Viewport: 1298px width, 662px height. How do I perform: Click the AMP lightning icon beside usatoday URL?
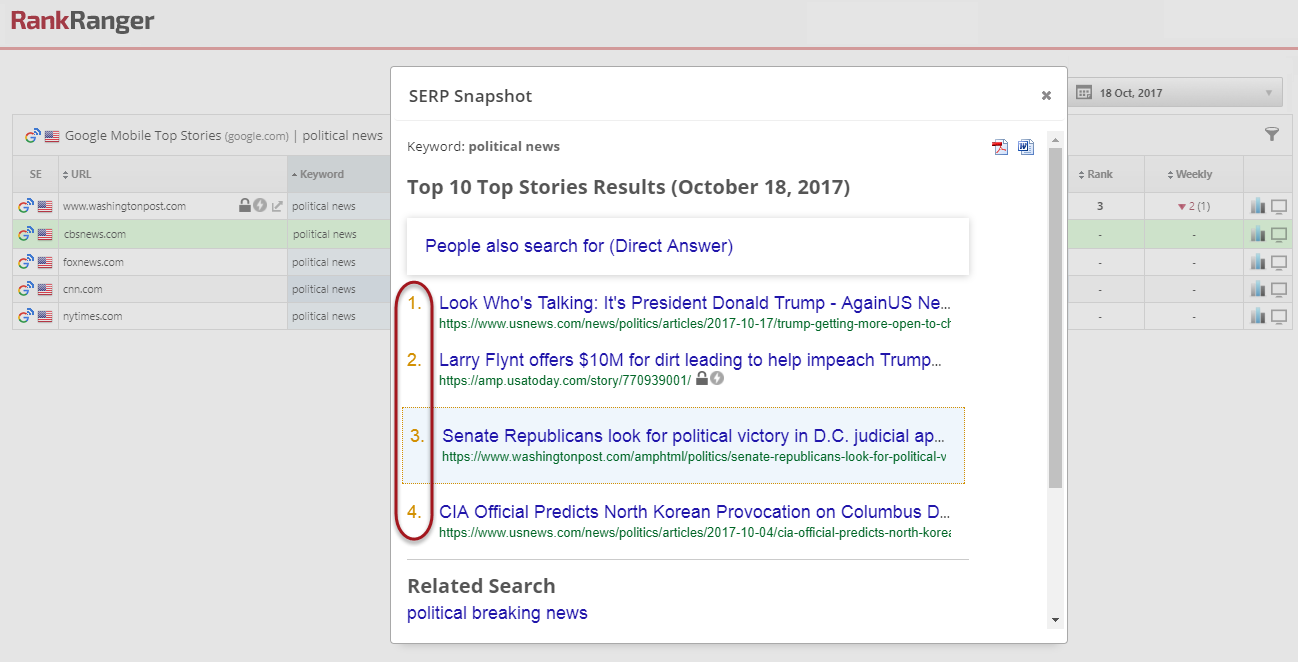[717, 379]
